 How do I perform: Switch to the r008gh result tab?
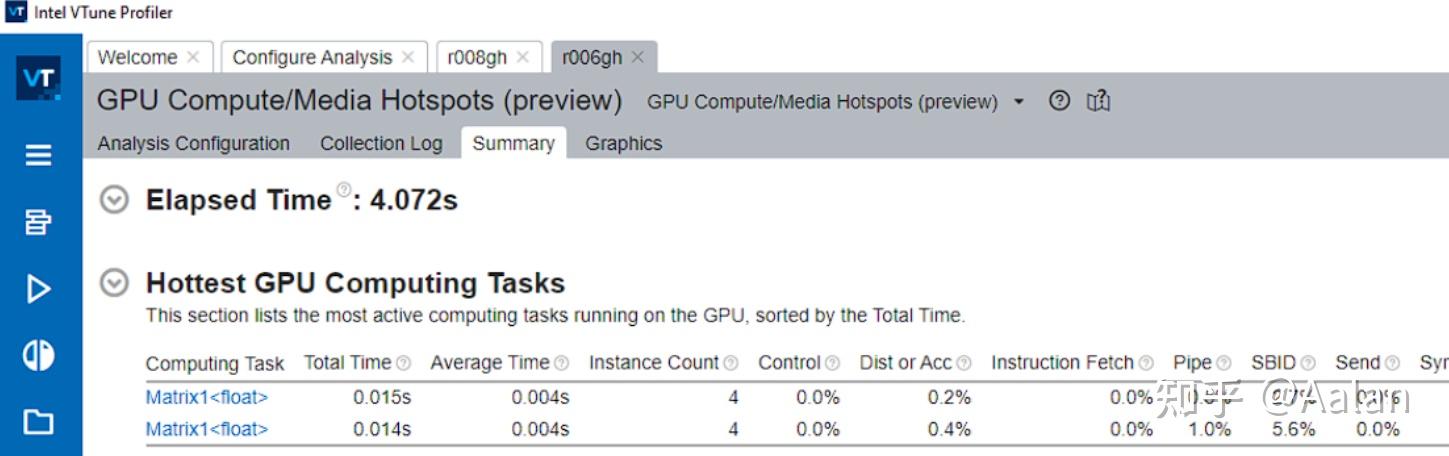coord(477,58)
